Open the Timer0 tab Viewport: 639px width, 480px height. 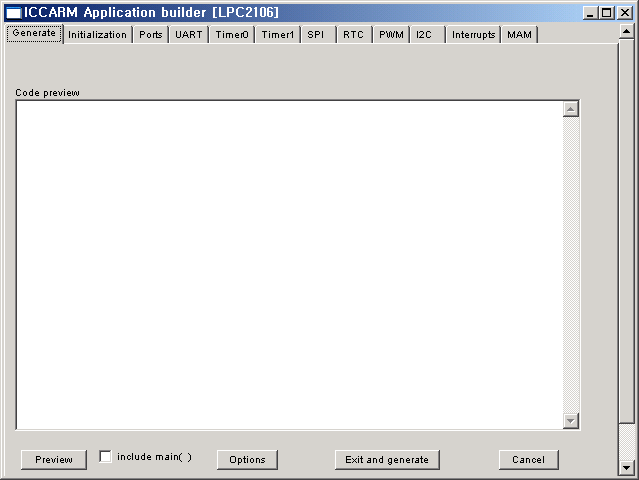[x=232, y=35]
